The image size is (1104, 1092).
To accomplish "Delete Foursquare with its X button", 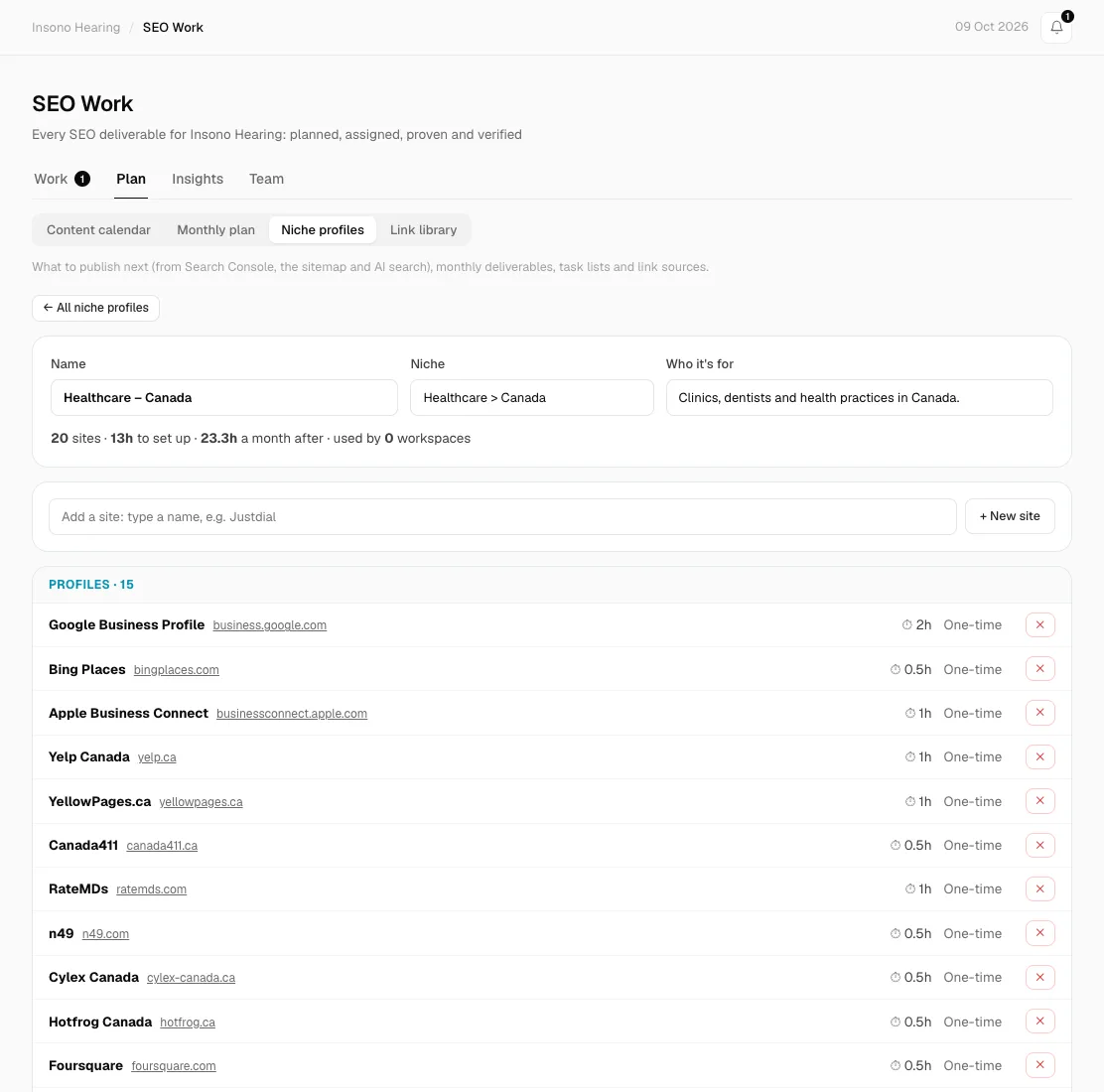I will point(1039,1065).
